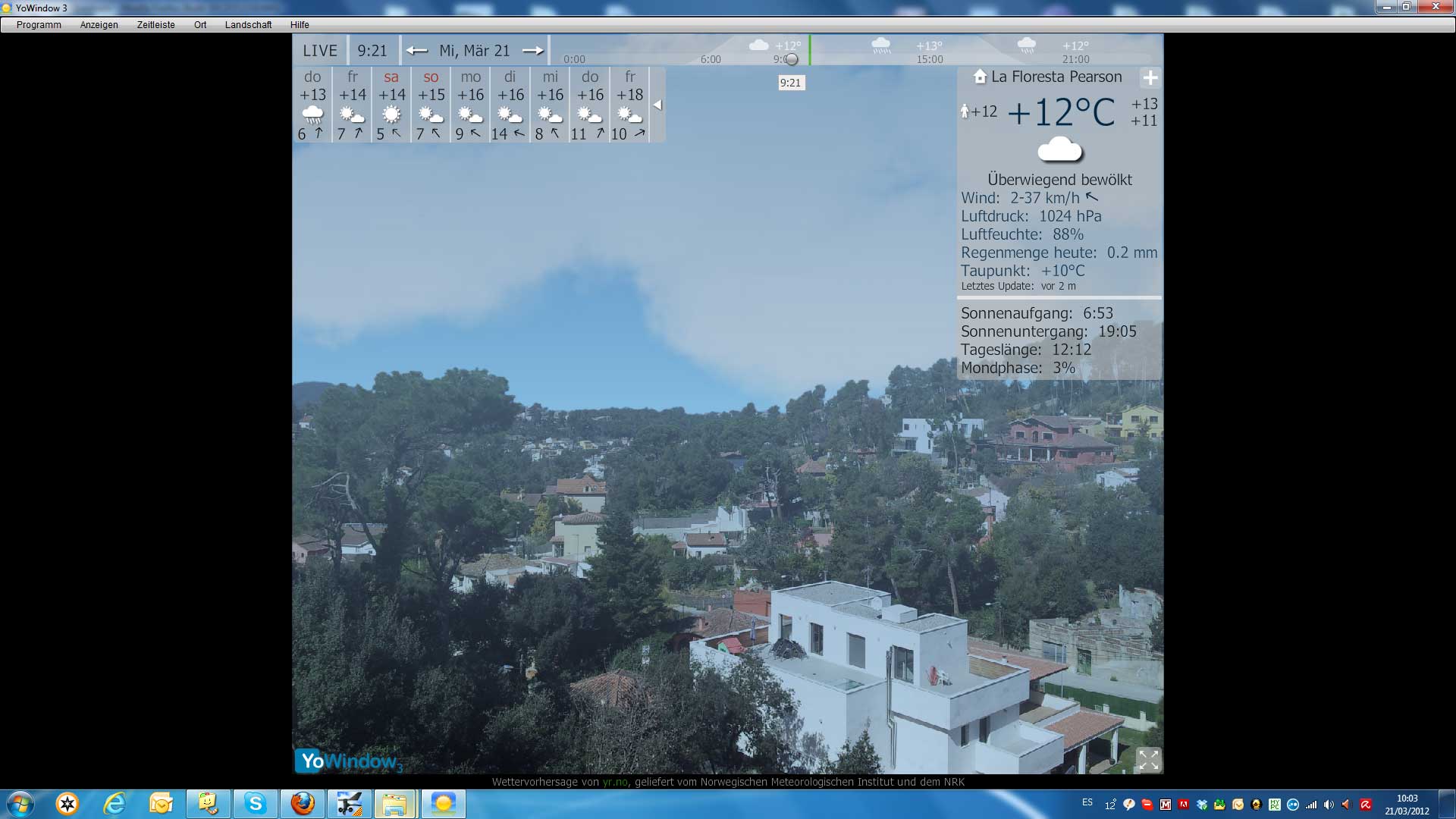This screenshot has width=1456, height=819.
Task: Select Saturday's sunny forecast 'sa +14'
Action: click(x=391, y=105)
